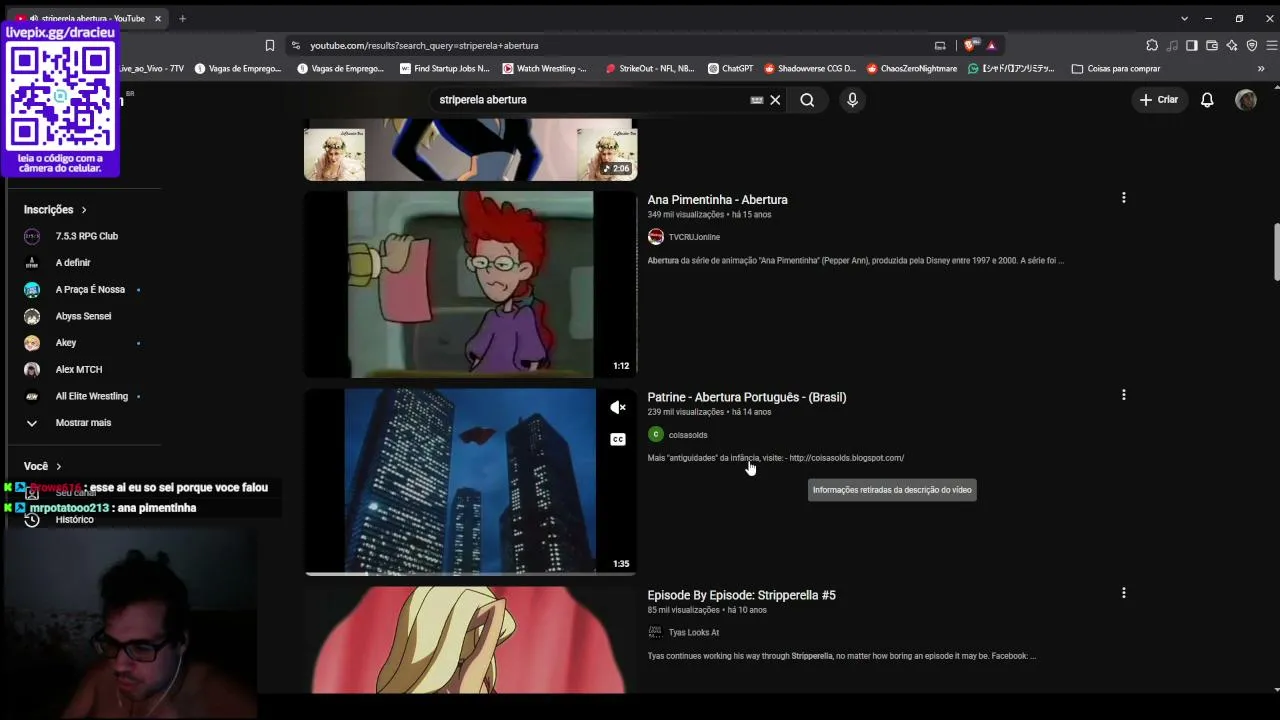This screenshot has width=1280, height=720.
Task: Close the striperela abertura YouTube tab
Action: (157, 18)
